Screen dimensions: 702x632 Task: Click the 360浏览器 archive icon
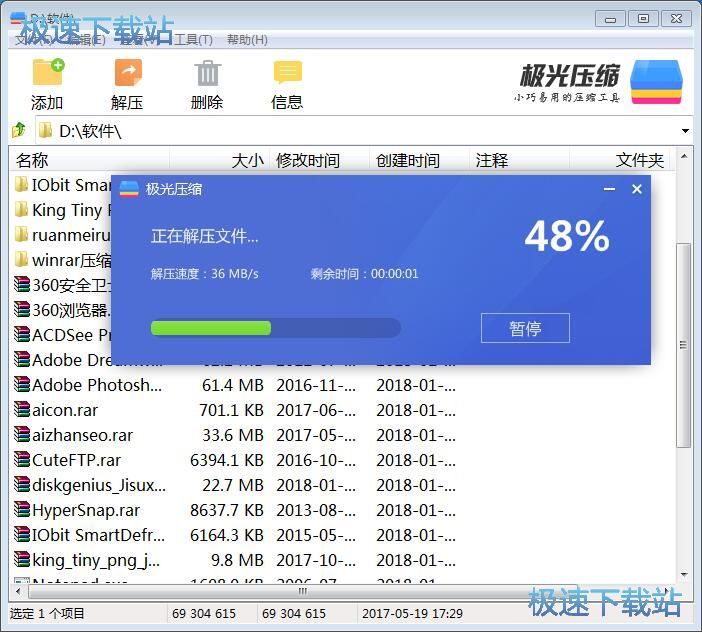pos(21,310)
